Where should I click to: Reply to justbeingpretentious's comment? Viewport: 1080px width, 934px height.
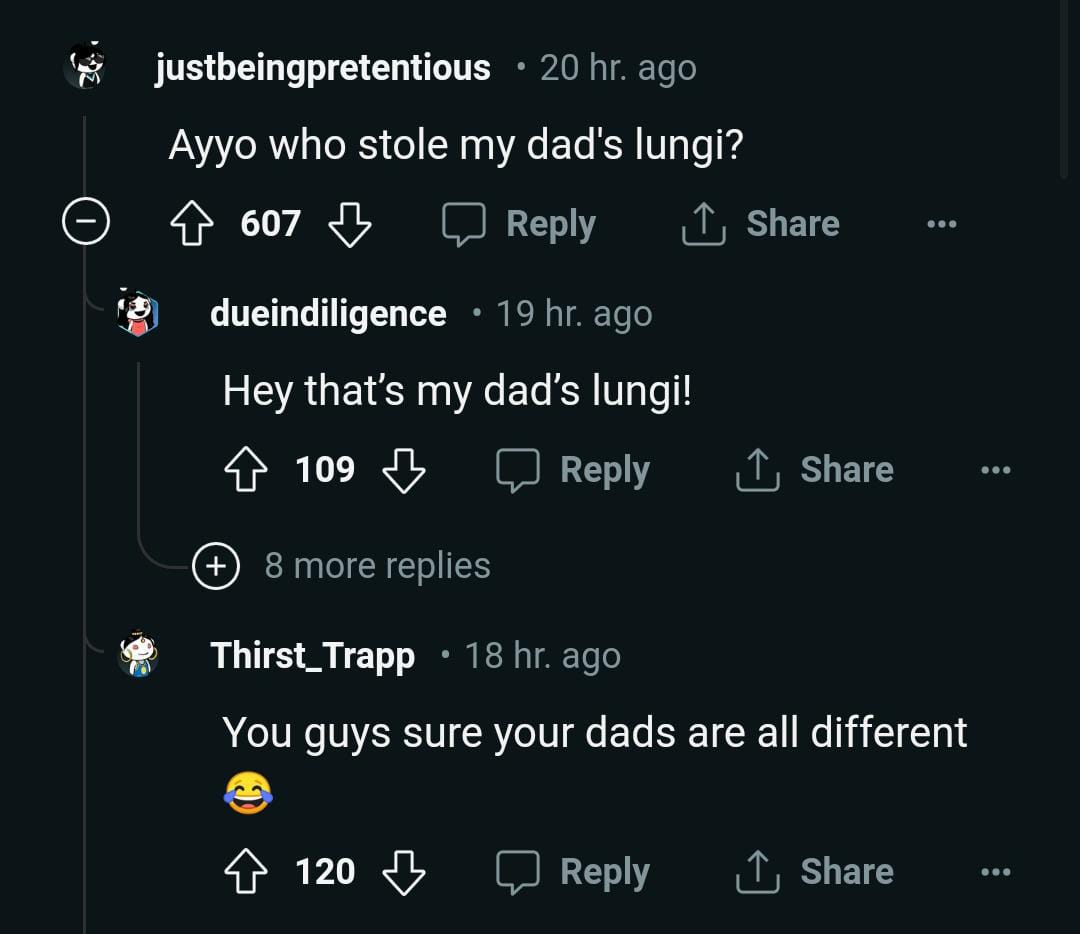[x=520, y=223]
